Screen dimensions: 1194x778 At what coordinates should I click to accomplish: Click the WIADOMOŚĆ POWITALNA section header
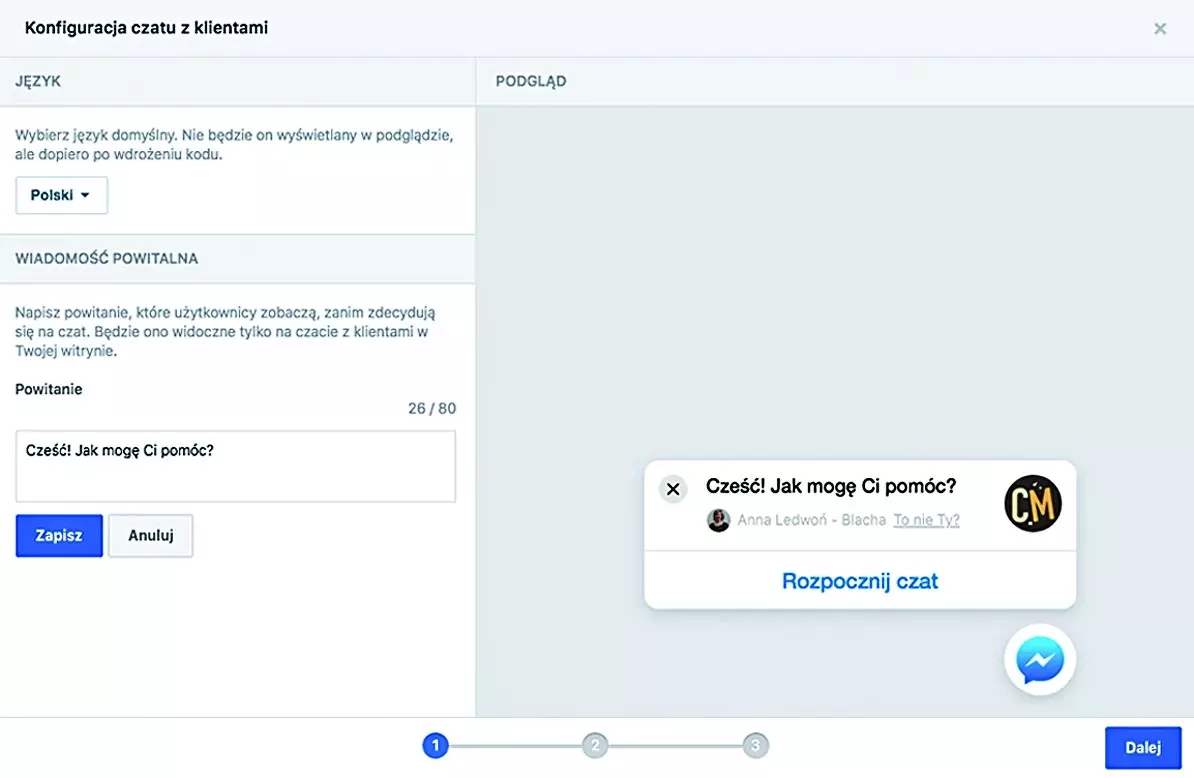pos(106,258)
